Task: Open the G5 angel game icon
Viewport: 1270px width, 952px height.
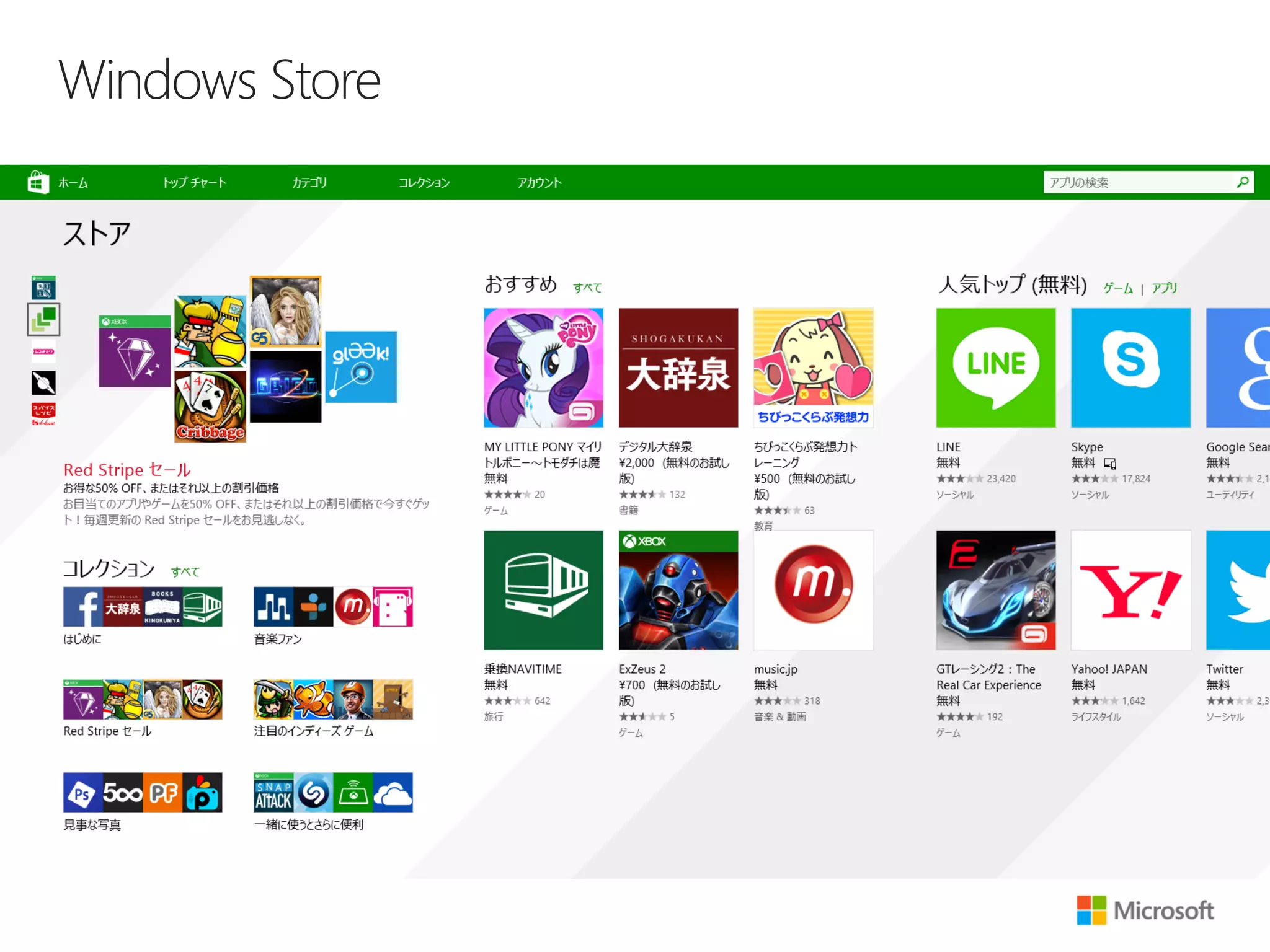Action: pos(285,311)
